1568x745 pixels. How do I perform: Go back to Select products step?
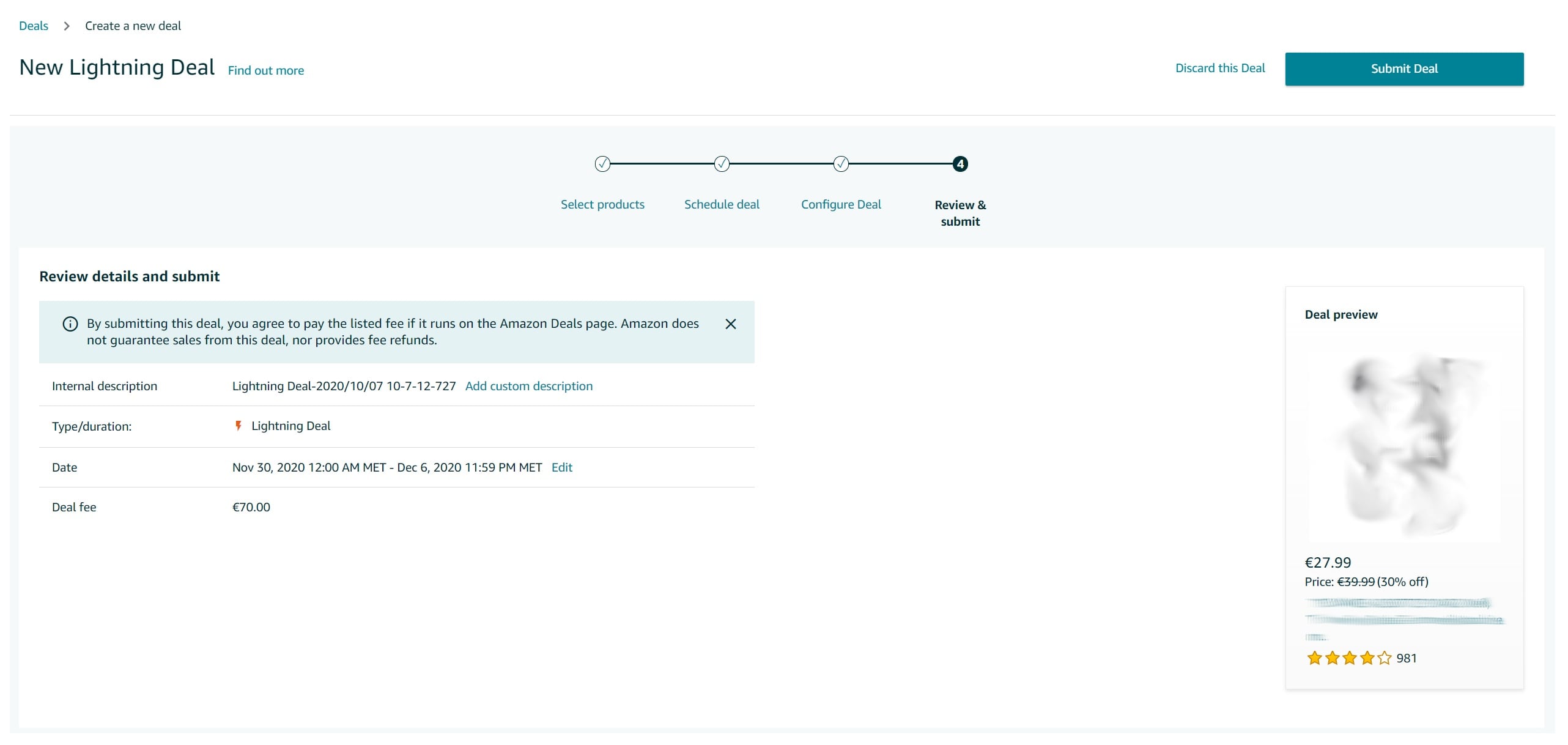click(x=602, y=204)
